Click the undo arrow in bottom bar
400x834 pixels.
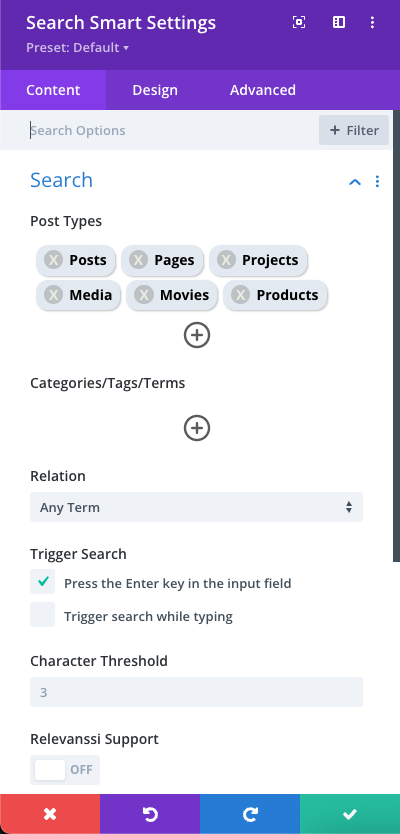(150, 814)
